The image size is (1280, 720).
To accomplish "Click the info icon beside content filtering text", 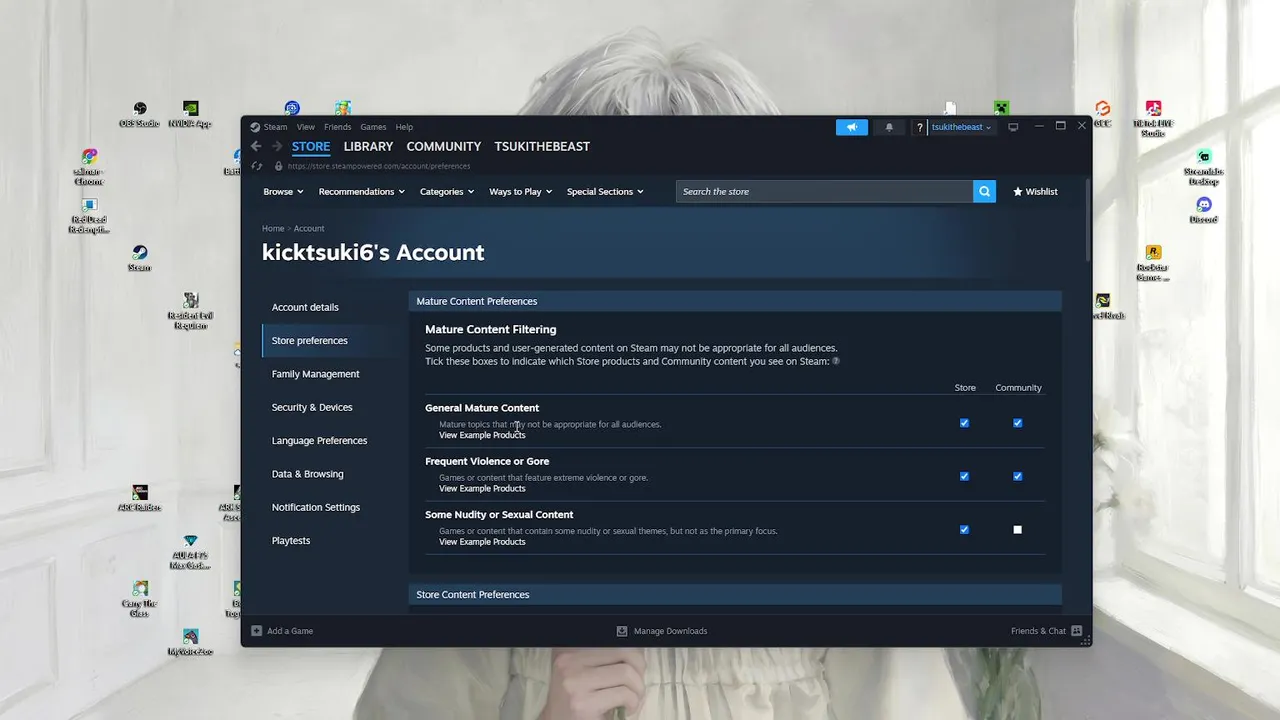I will pyautogui.click(x=836, y=361).
